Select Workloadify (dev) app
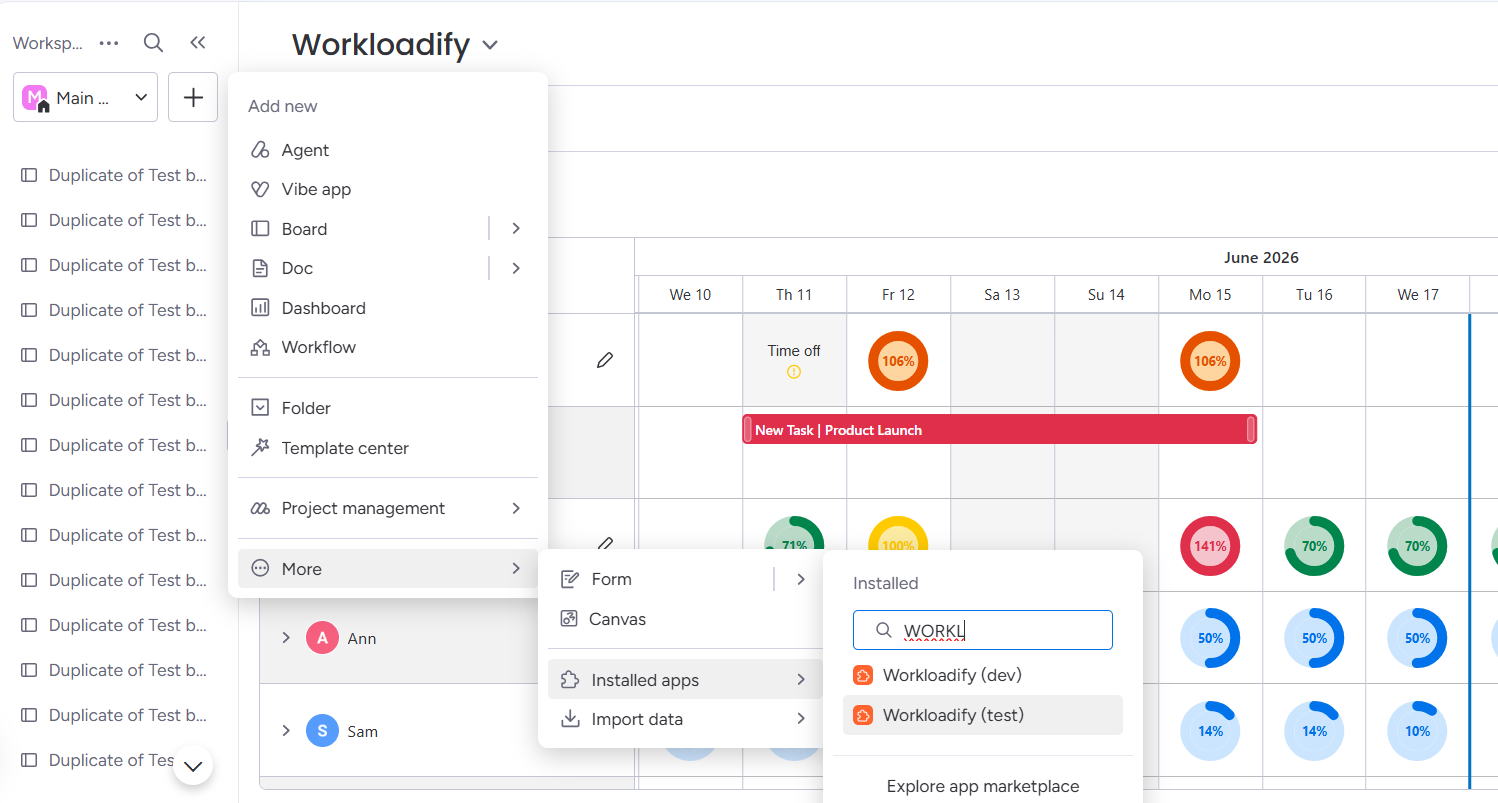Image resolution: width=1498 pixels, height=803 pixels. click(x=983, y=675)
